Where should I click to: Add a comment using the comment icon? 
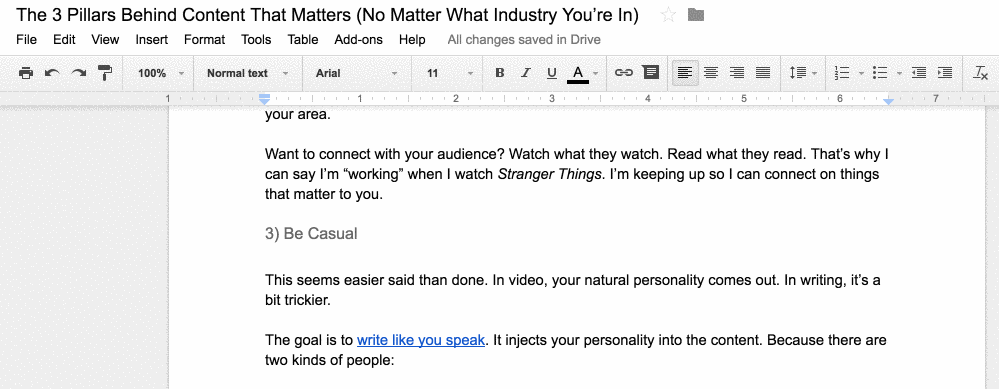pos(650,73)
